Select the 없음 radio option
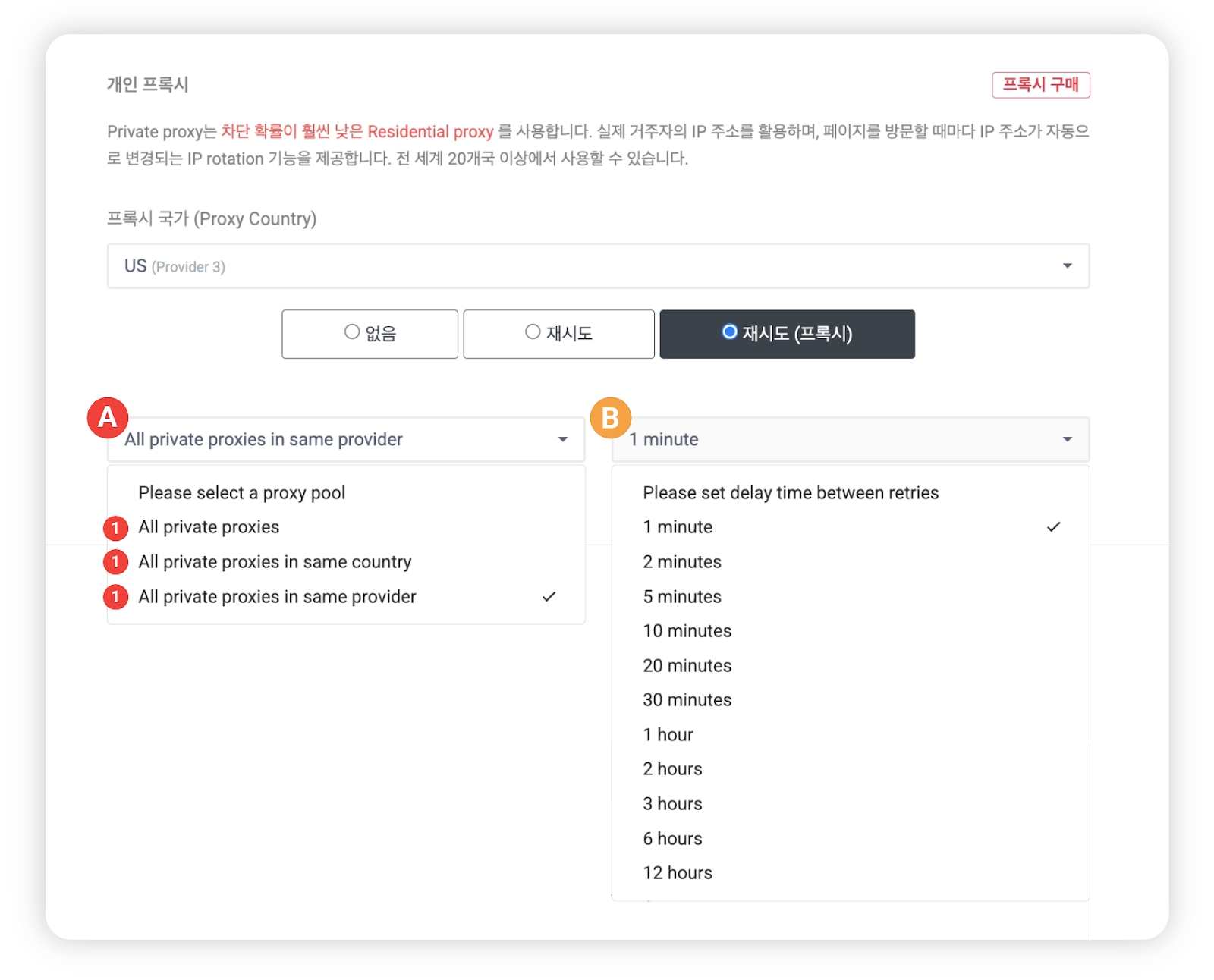This screenshot has width=1214, height=980. pyautogui.click(x=370, y=334)
